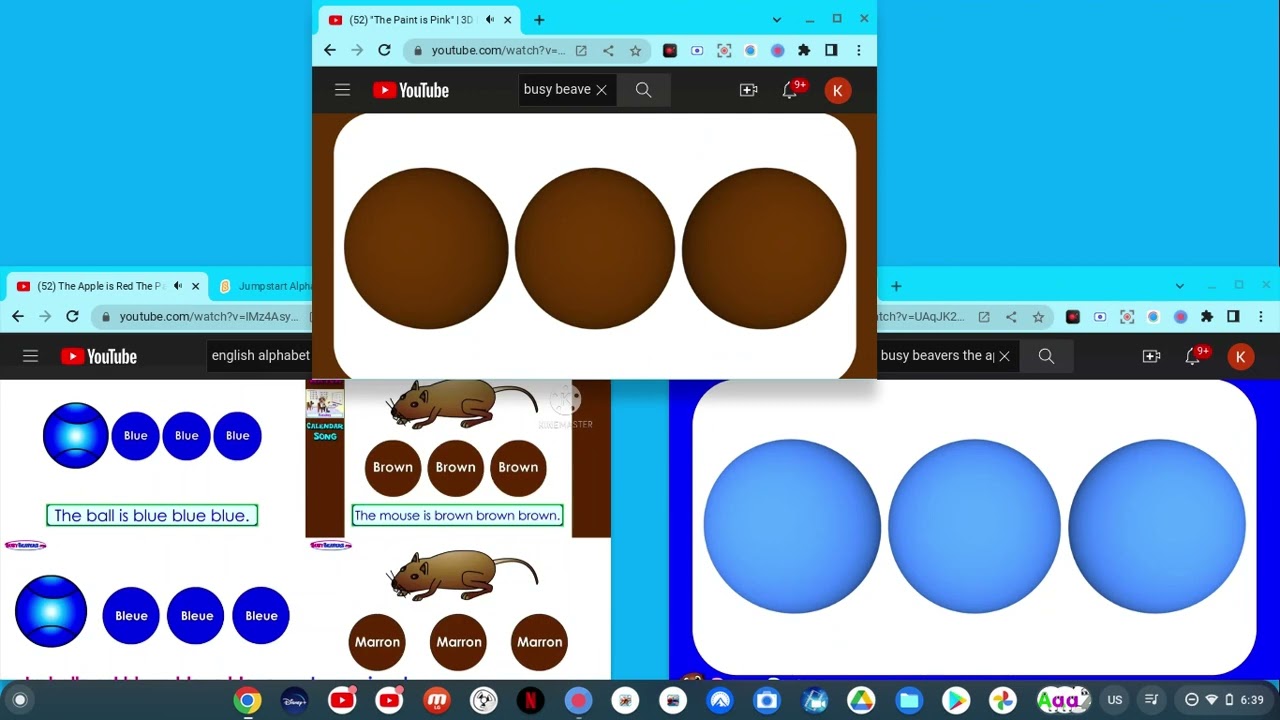Add a new tab in top window
The height and width of the screenshot is (720, 1280).
point(539,20)
